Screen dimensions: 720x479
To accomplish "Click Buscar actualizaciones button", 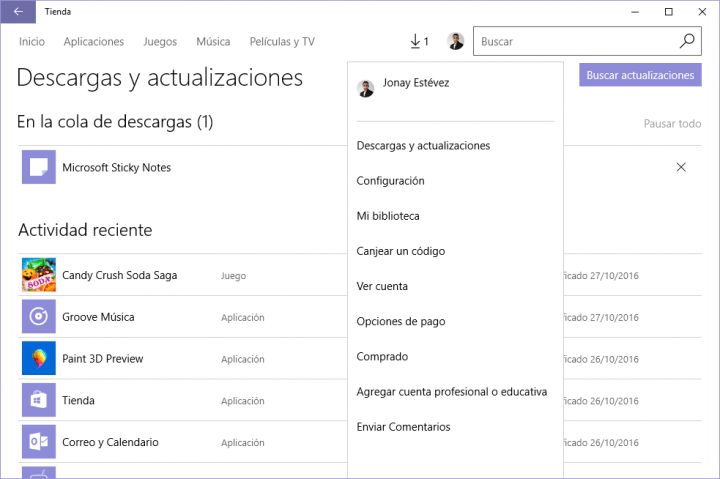I will point(640,75).
